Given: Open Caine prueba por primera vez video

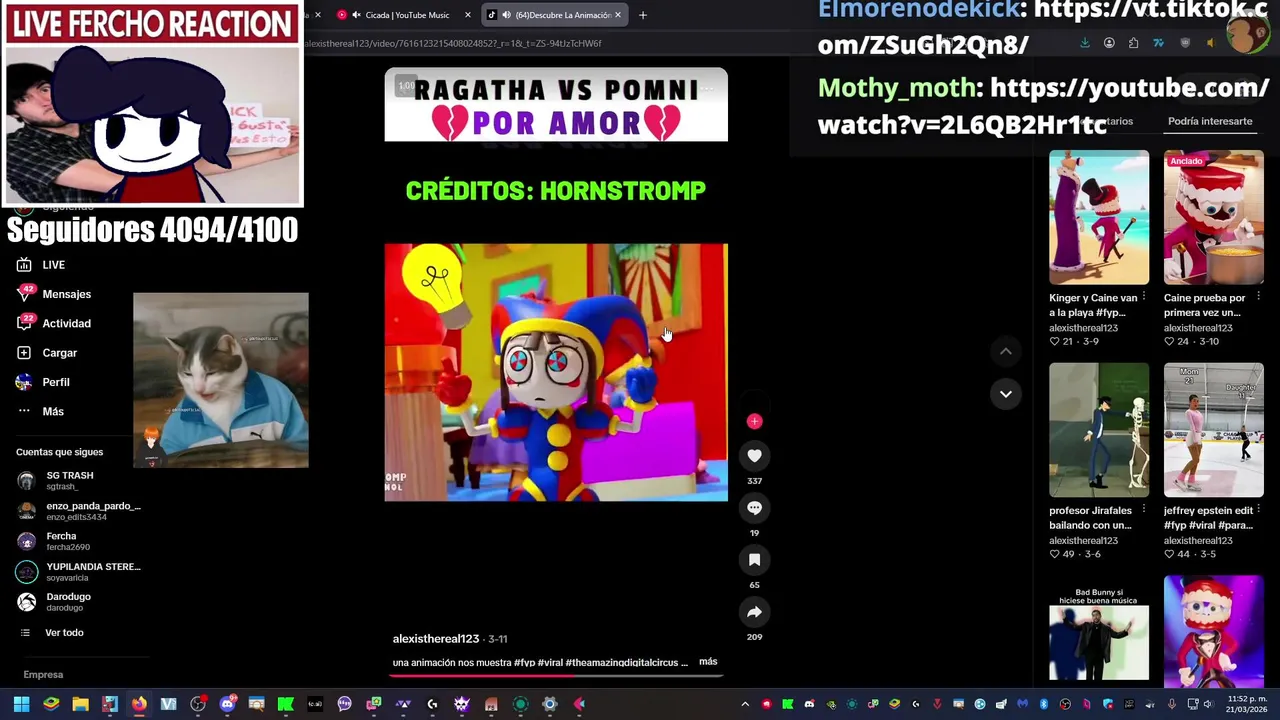Looking at the screenshot, I should (1214, 217).
